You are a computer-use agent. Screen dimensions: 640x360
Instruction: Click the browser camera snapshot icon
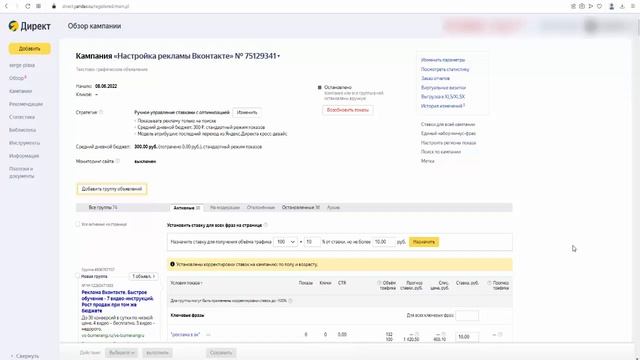[x=582, y=6]
